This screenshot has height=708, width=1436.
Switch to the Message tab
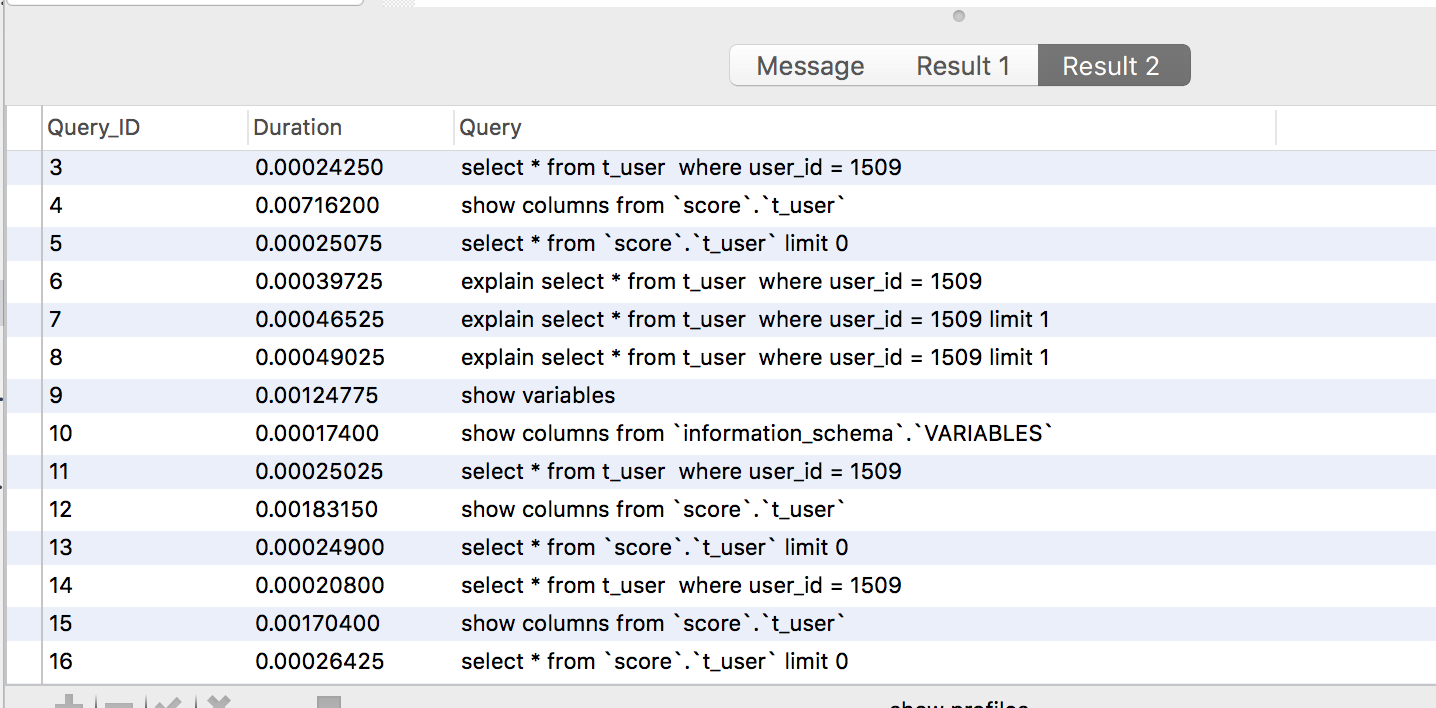[x=810, y=66]
